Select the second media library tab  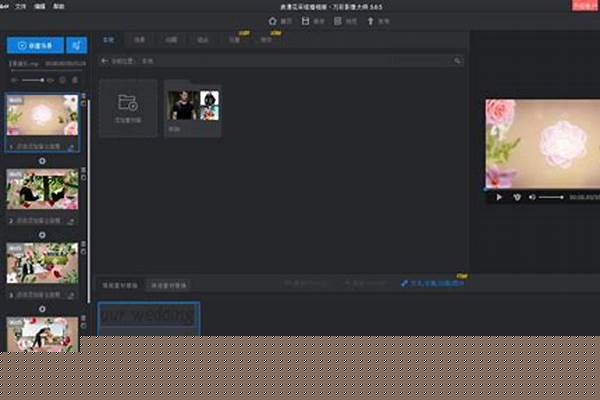pyautogui.click(x=139, y=40)
